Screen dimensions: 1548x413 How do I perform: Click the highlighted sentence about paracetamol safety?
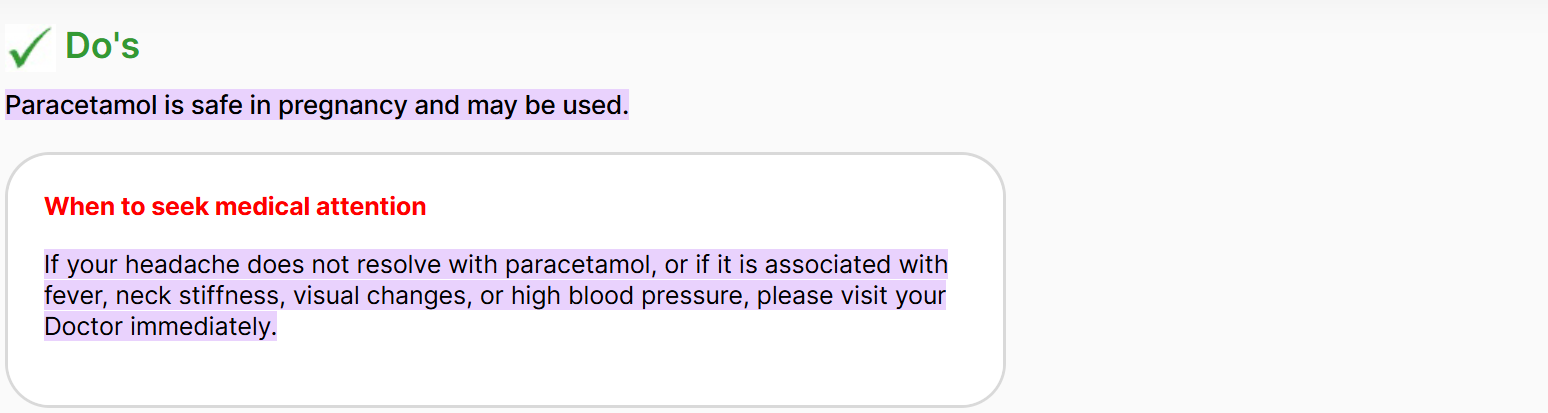[317, 105]
